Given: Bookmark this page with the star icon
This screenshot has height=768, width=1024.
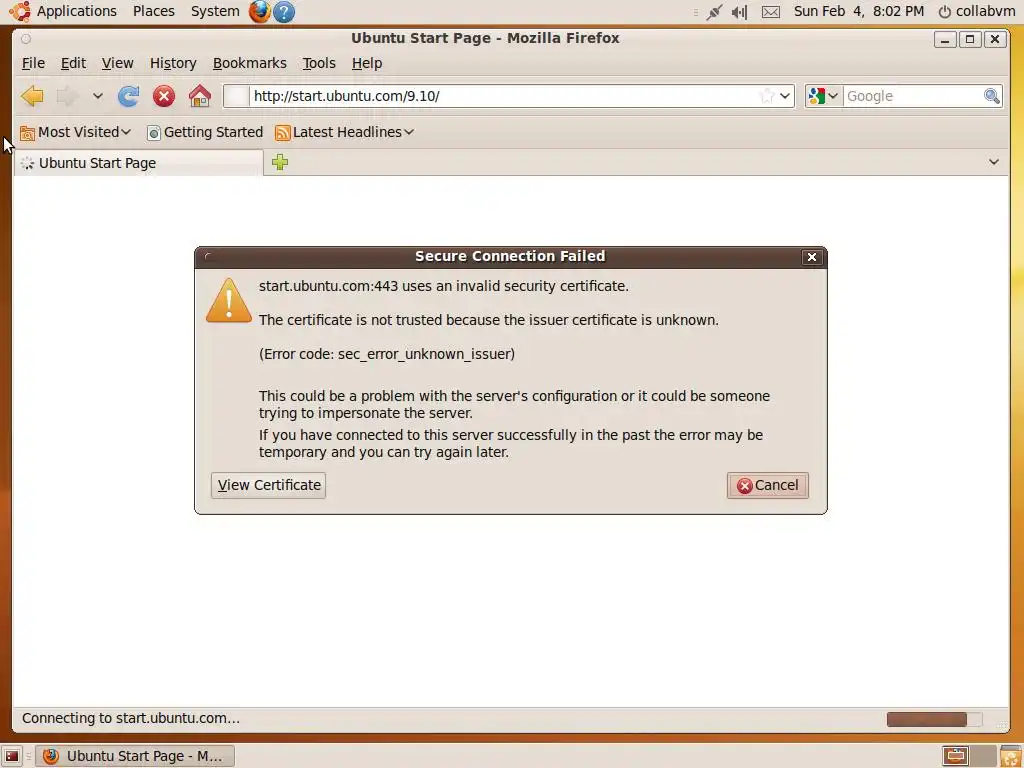Looking at the screenshot, I should [x=767, y=96].
